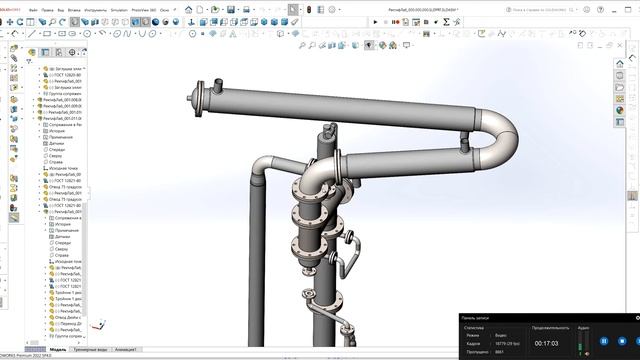The height and width of the screenshot is (360, 640).
Task: Open the DimXpert crosshair tab icon
Action: (72, 52)
